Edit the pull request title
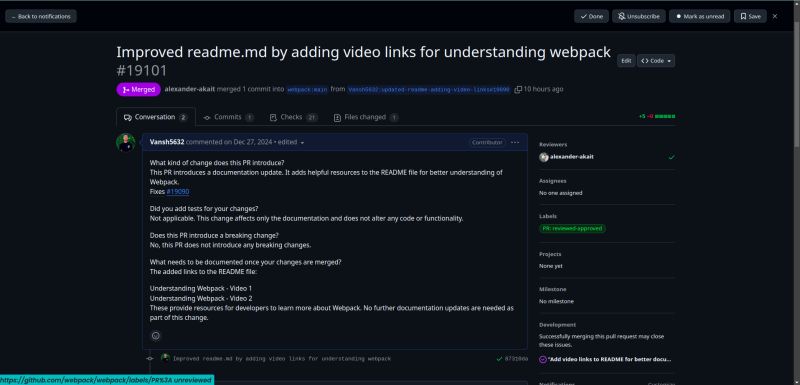This screenshot has width=800, height=385. pos(626,61)
